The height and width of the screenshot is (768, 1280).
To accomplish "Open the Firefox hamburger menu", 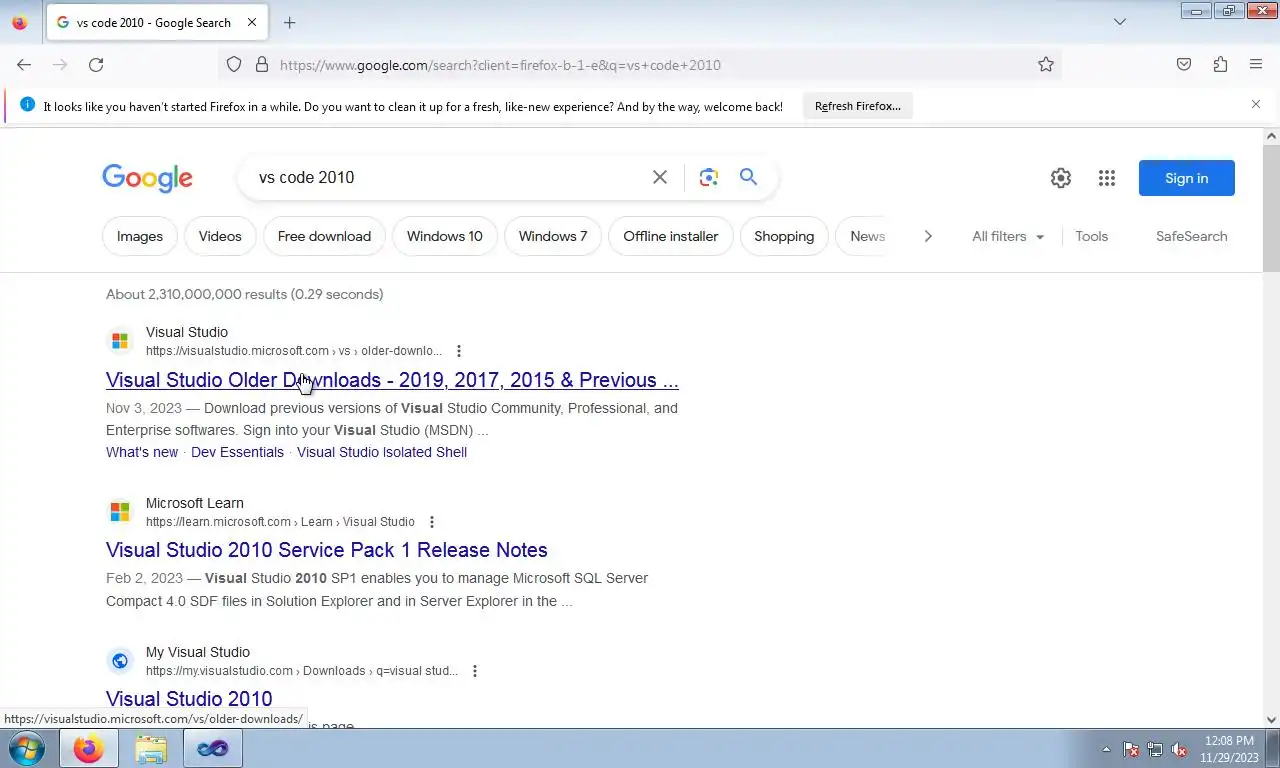I will [1256, 65].
